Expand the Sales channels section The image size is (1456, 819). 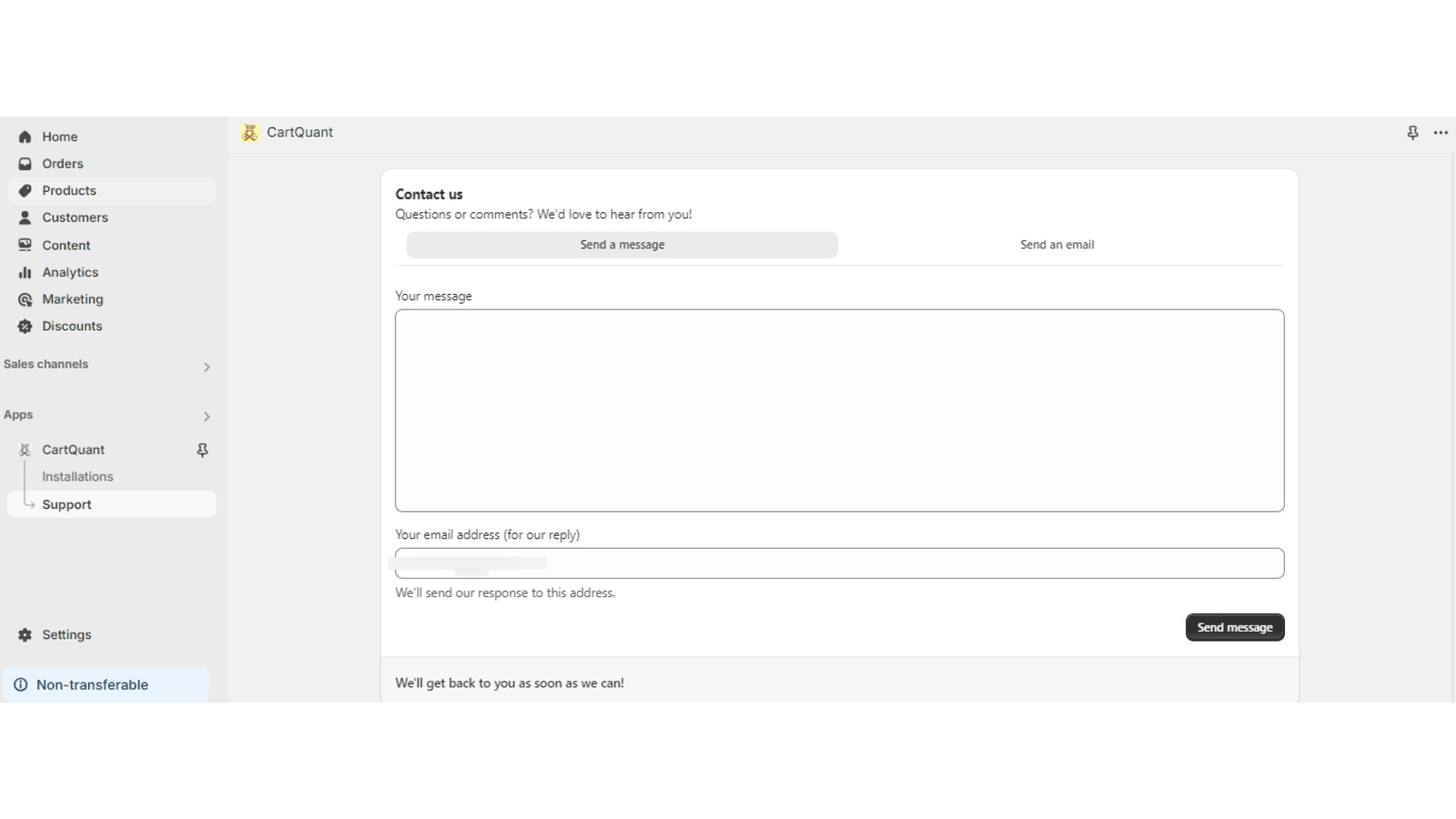(x=207, y=367)
